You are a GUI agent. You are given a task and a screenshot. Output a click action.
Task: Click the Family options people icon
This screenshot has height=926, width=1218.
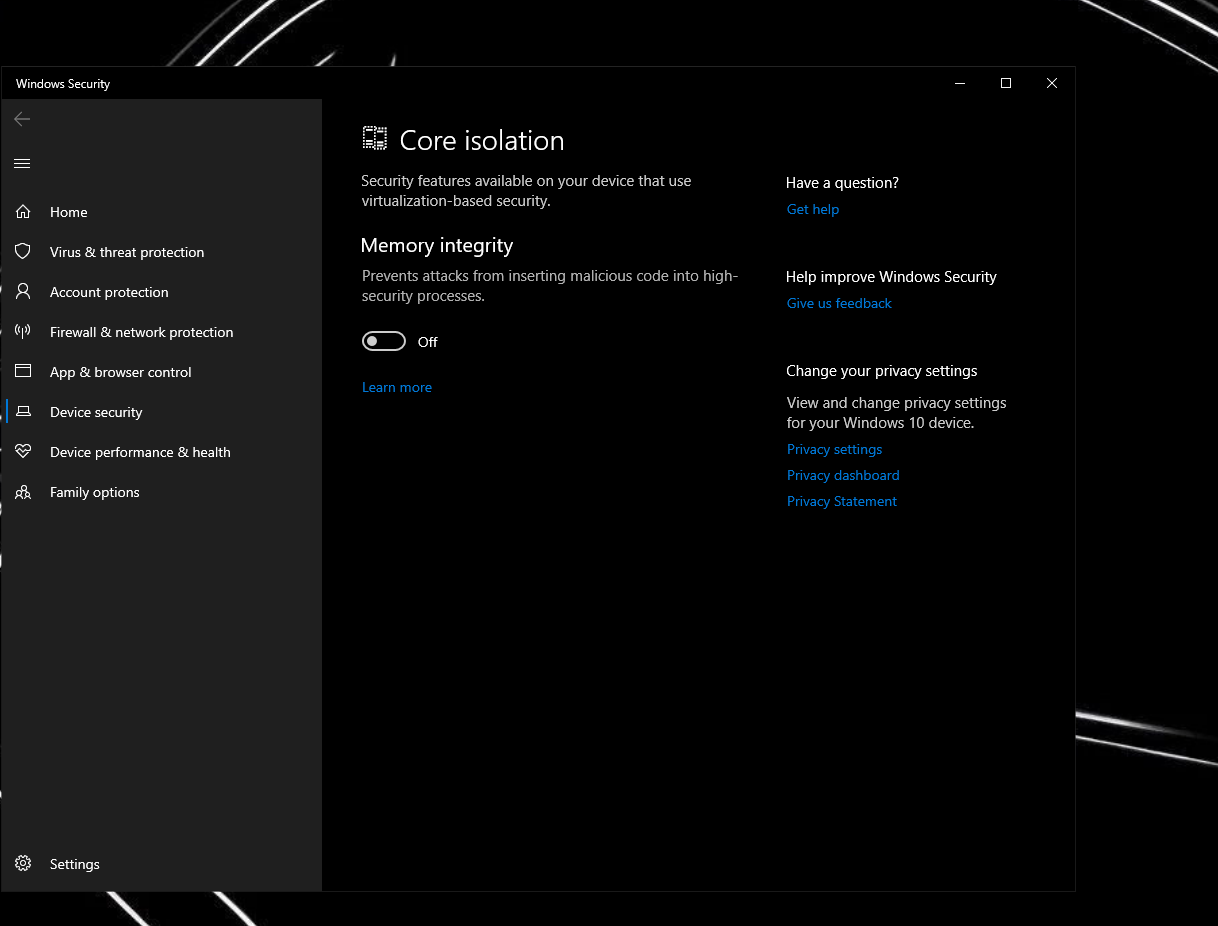(23, 492)
